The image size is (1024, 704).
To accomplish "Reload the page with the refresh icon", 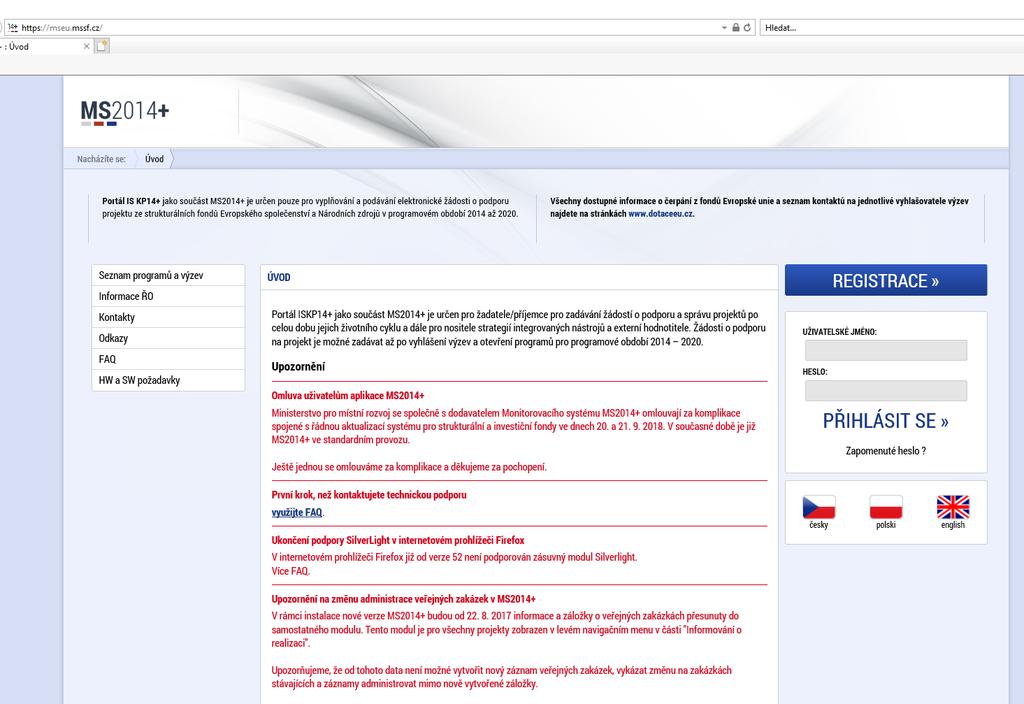I will coord(747,27).
